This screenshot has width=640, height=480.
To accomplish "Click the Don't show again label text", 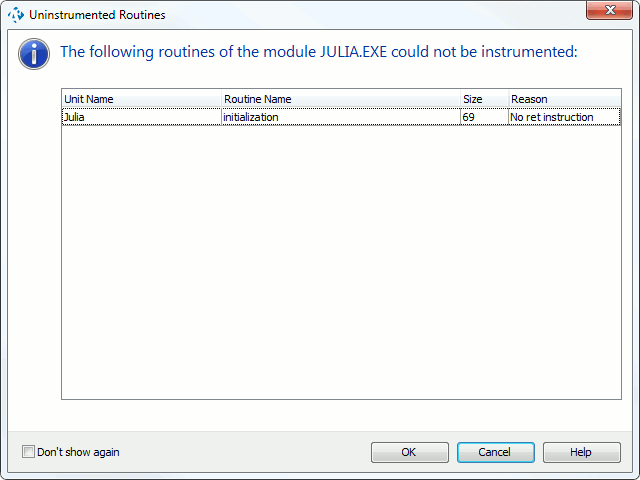I will coord(78,452).
